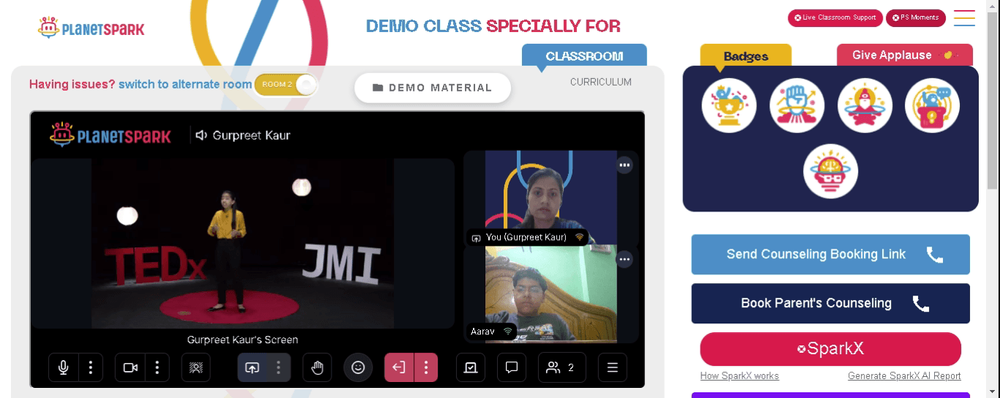Open leave options three-dot menu

tap(426, 367)
